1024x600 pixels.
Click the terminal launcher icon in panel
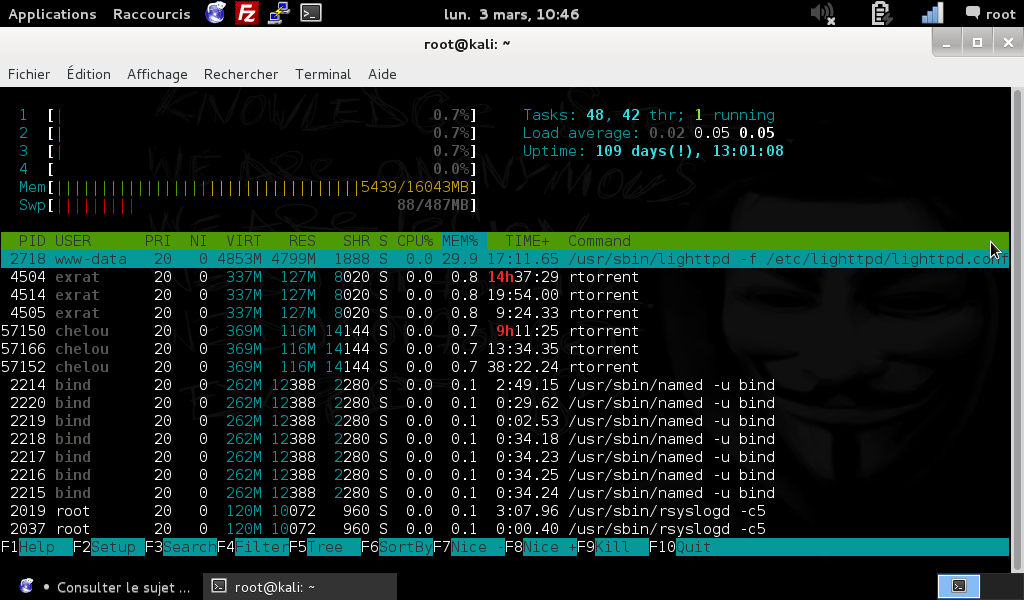[312, 14]
